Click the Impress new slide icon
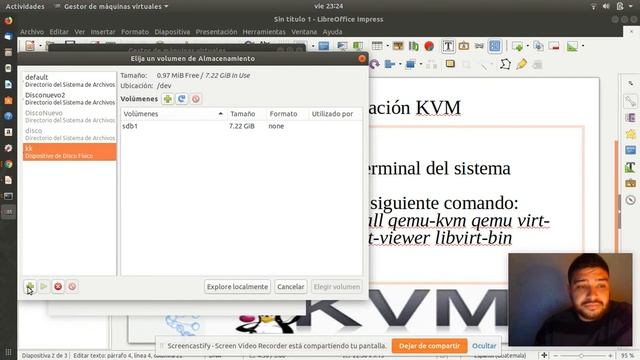640x360 pixels. pos(517,46)
